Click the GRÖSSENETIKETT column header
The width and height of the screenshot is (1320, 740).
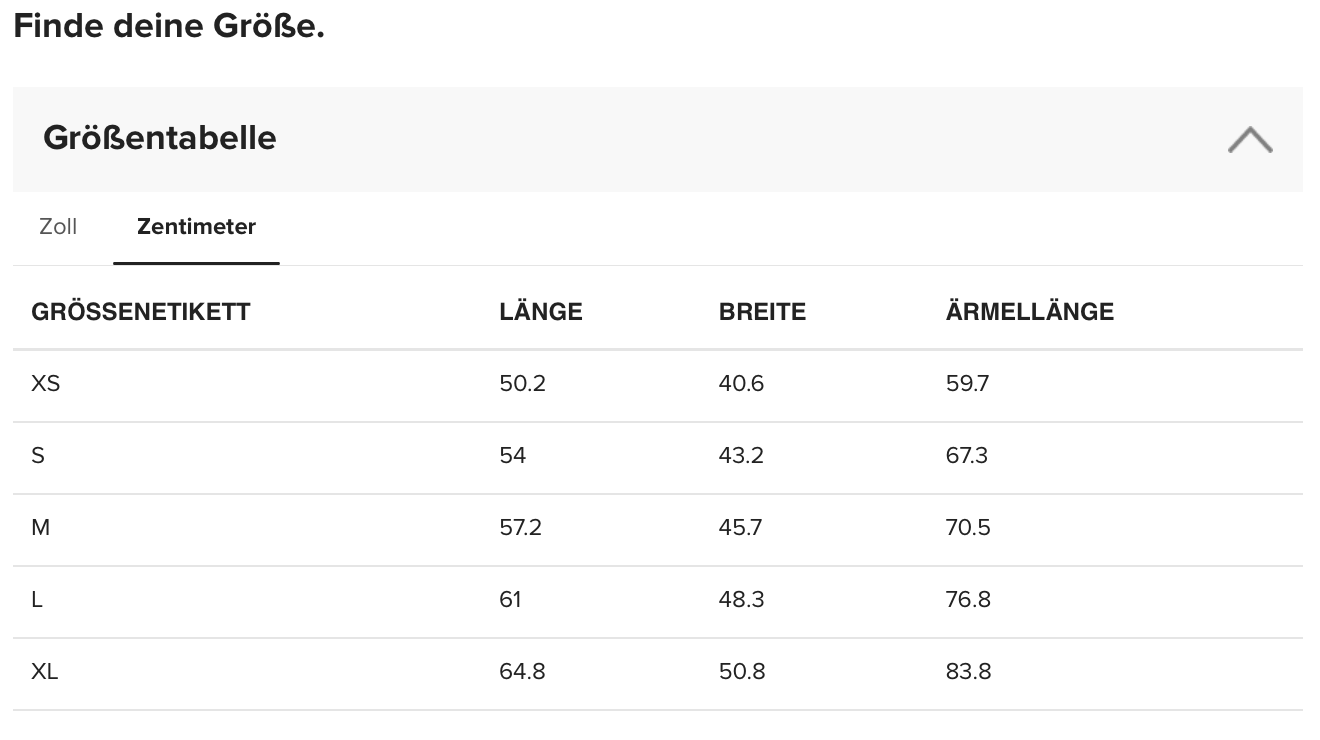[141, 312]
